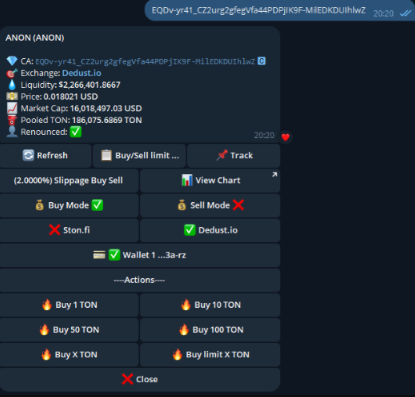
Task: Click Pooled TON 186,075.6869 TON value
Action: 107,120
